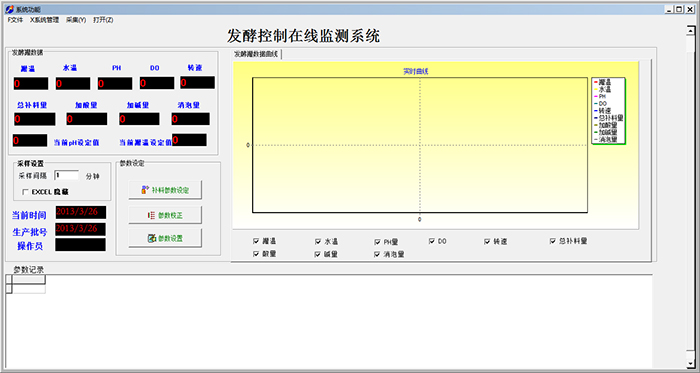Click inside the real-time curve plot area

(420, 145)
